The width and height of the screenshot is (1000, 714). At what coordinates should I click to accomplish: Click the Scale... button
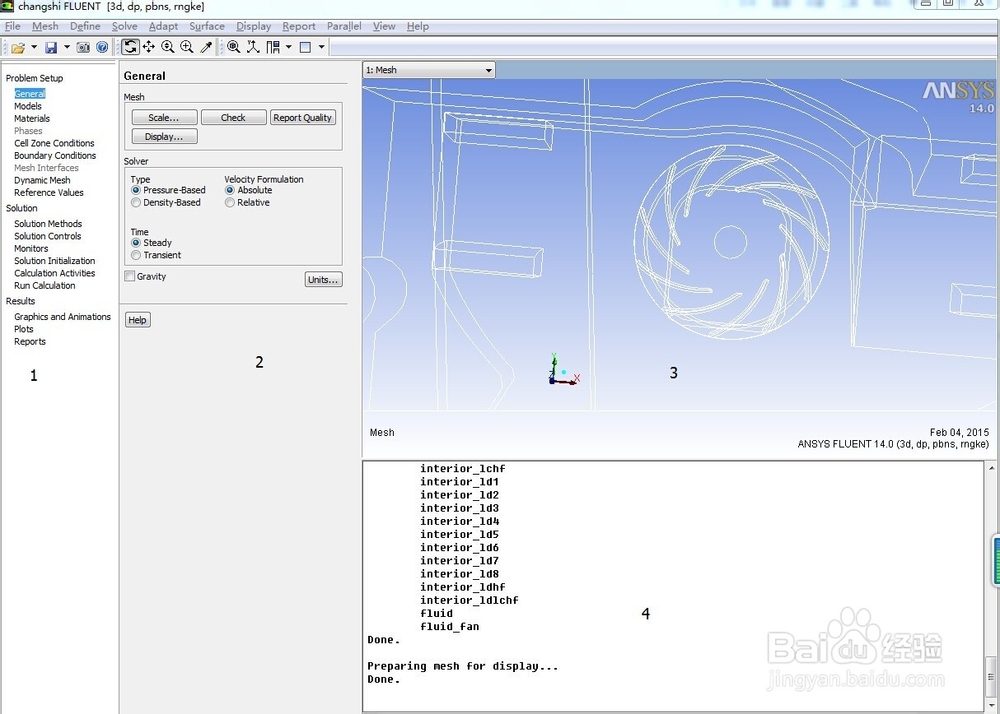pos(164,117)
